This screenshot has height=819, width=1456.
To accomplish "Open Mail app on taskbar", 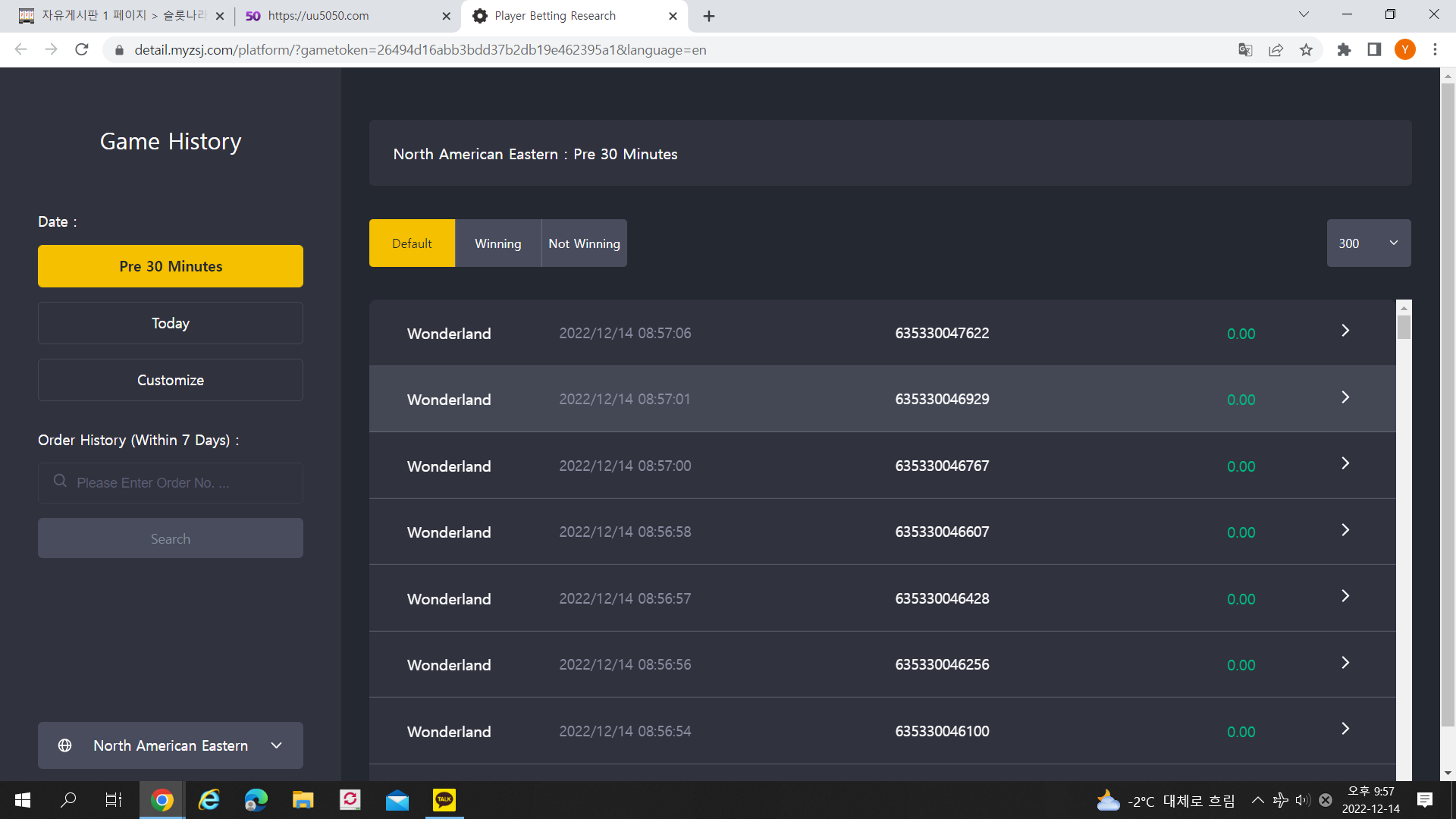I will click(397, 800).
